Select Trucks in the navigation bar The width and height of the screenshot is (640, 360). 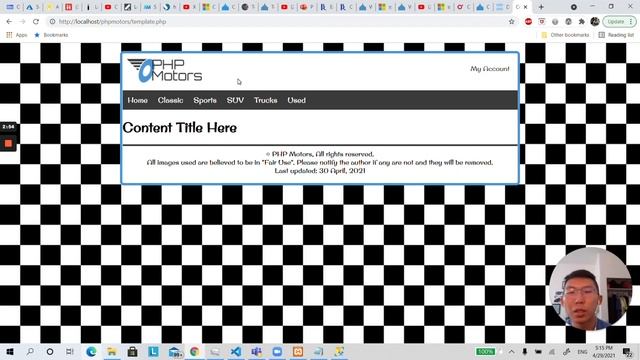(265, 100)
